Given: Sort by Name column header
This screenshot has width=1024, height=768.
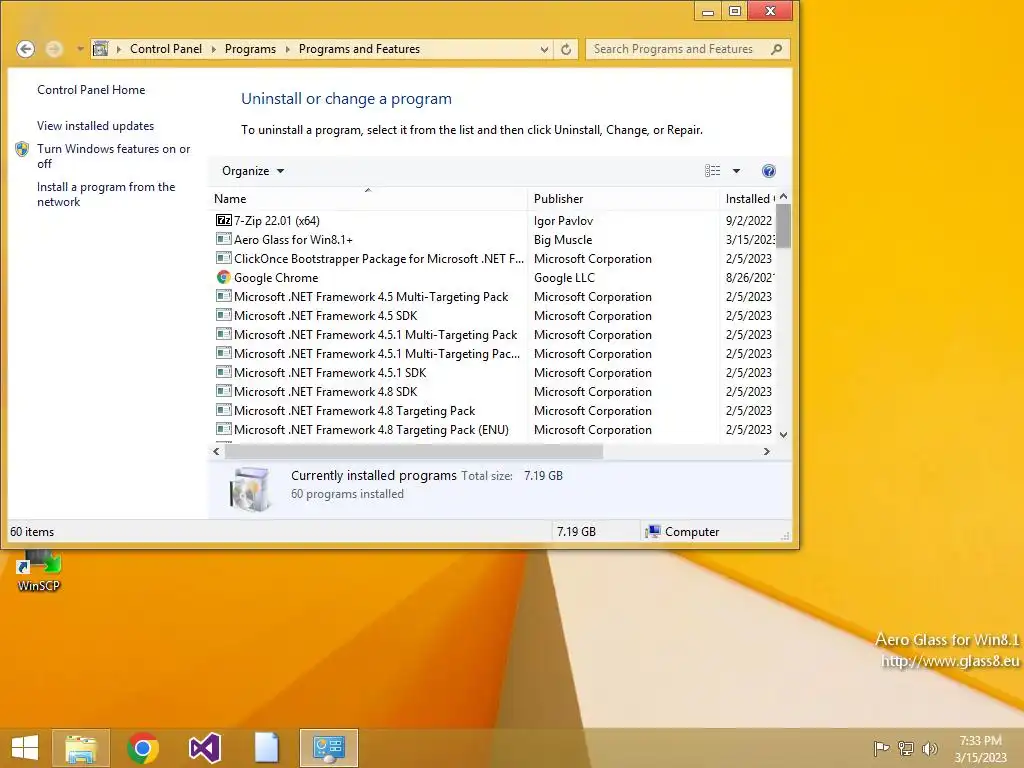Looking at the screenshot, I should (x=368, y=199).
